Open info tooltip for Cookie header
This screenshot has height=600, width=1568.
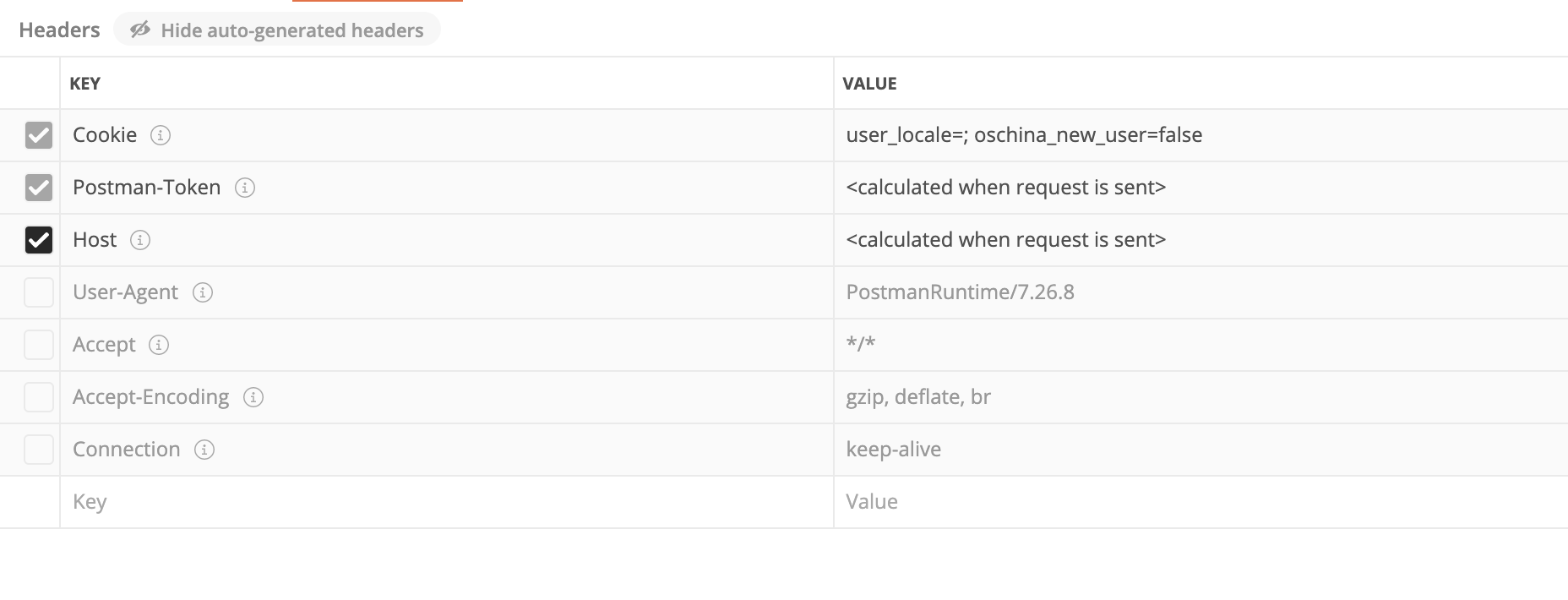point(161,135)
